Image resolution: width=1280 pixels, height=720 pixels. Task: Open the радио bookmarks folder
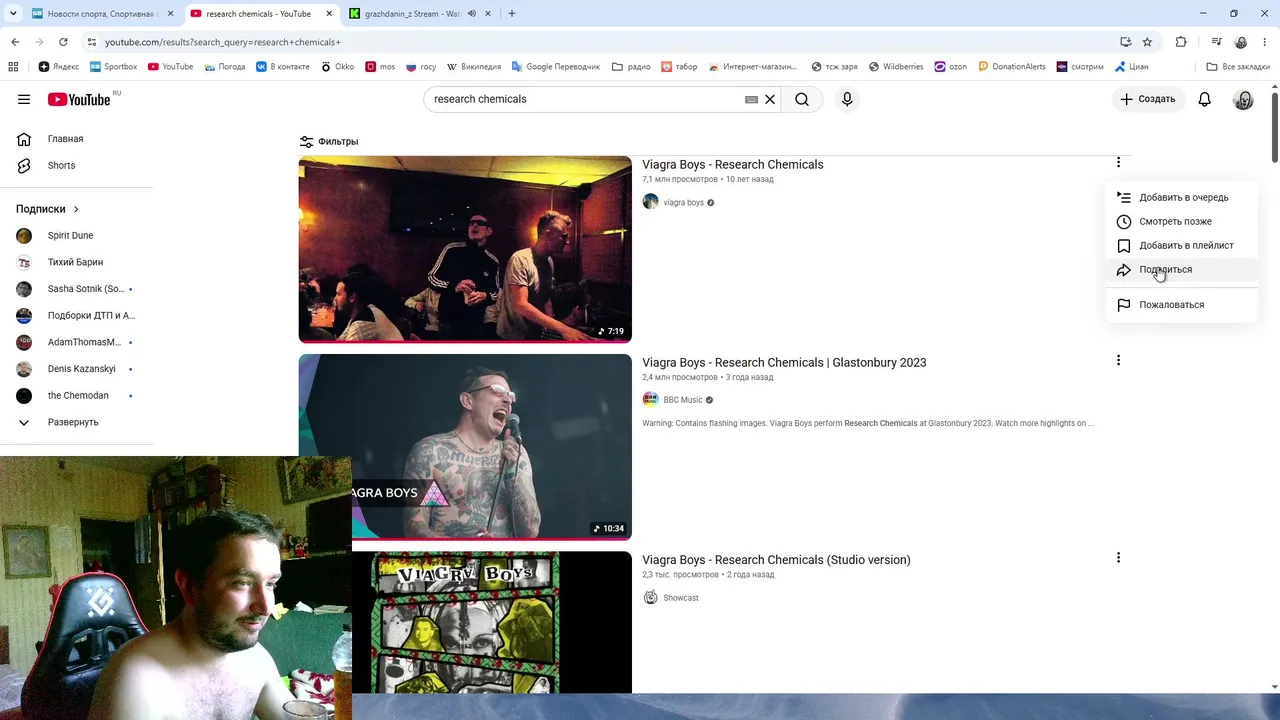[x=631, y=67]
